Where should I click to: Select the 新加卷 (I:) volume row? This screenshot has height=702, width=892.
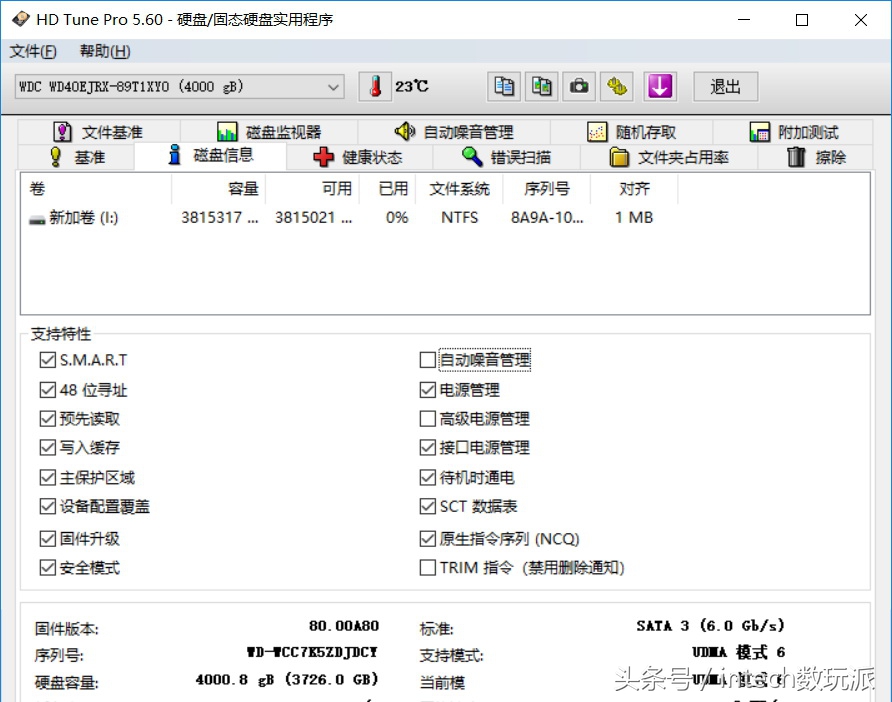(x=79, y=217)
